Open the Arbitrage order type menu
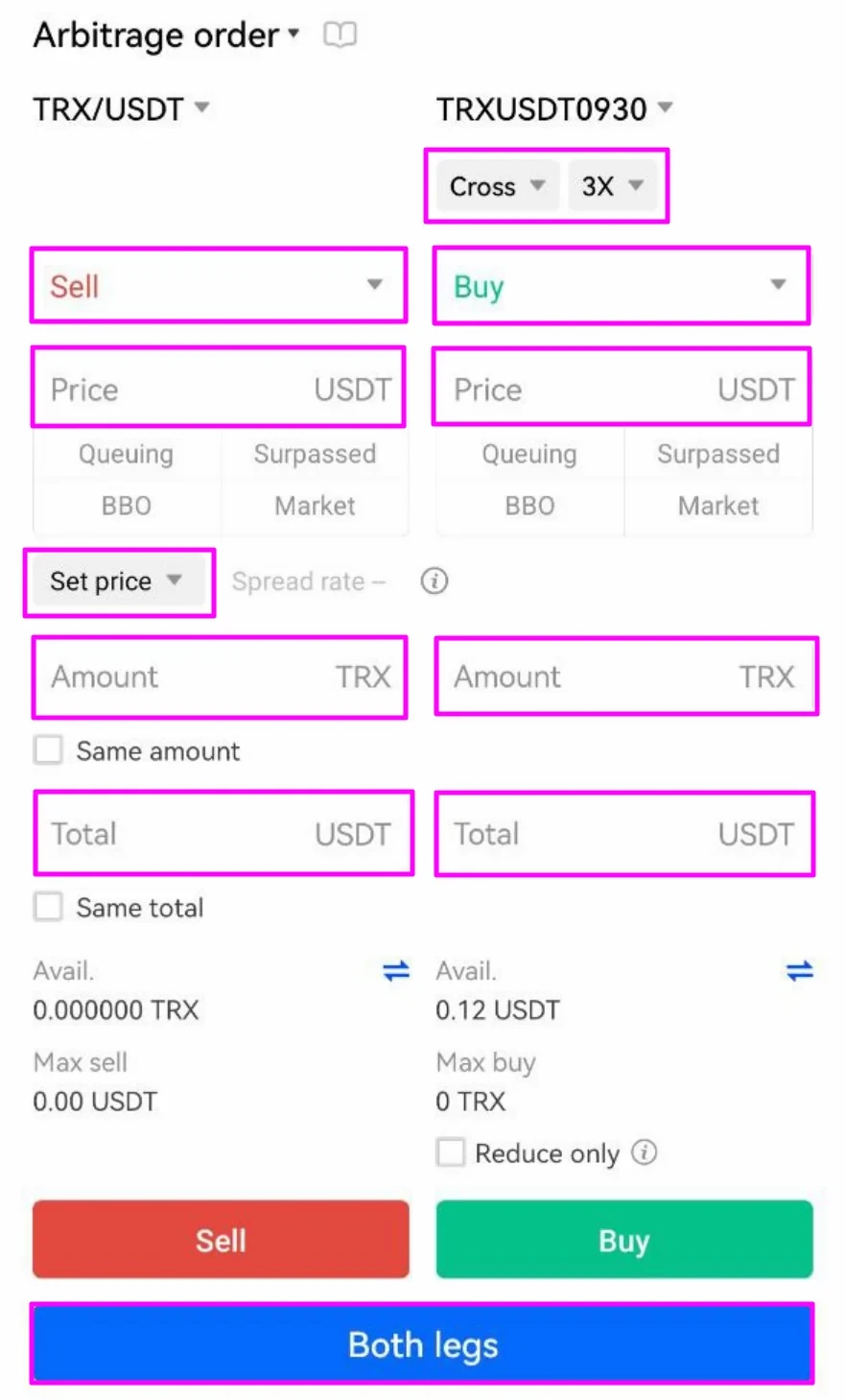Viewport: 845px width, 1400px height. [x=167, y=36]
